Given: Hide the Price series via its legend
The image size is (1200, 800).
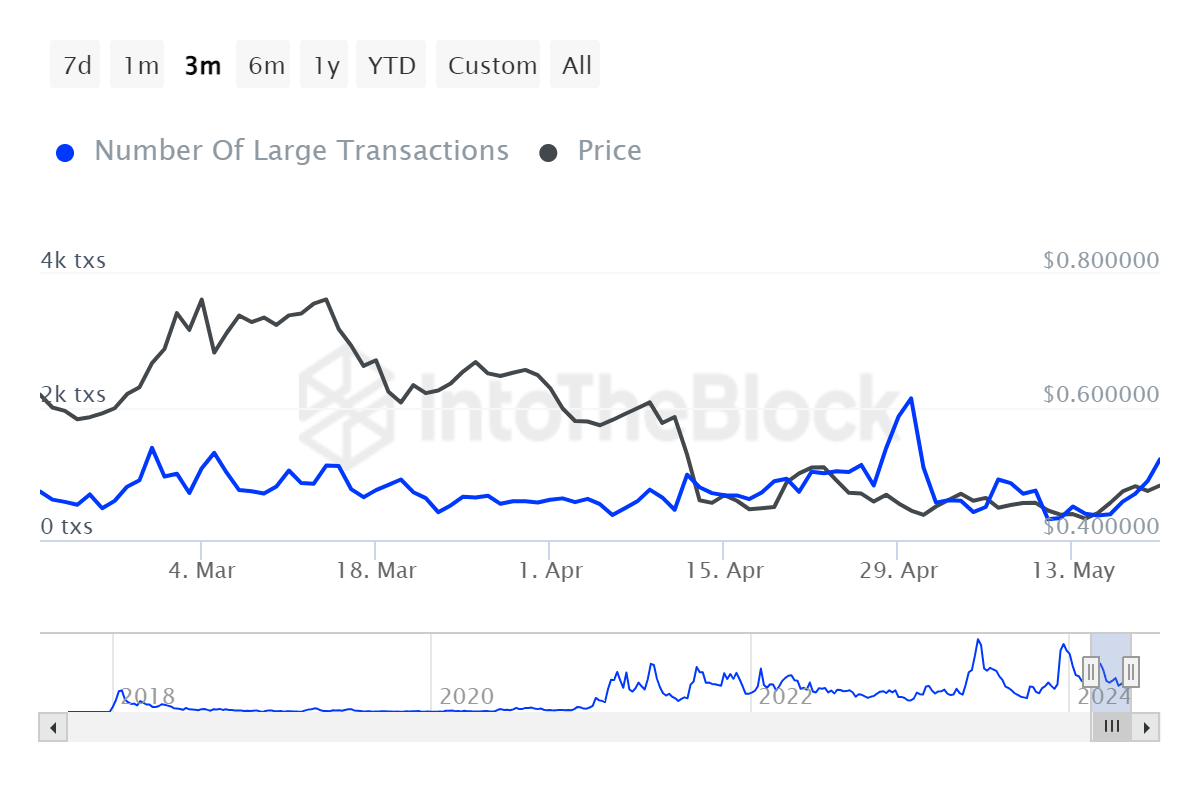Looking at the screenshot, I should pos(609,150).
